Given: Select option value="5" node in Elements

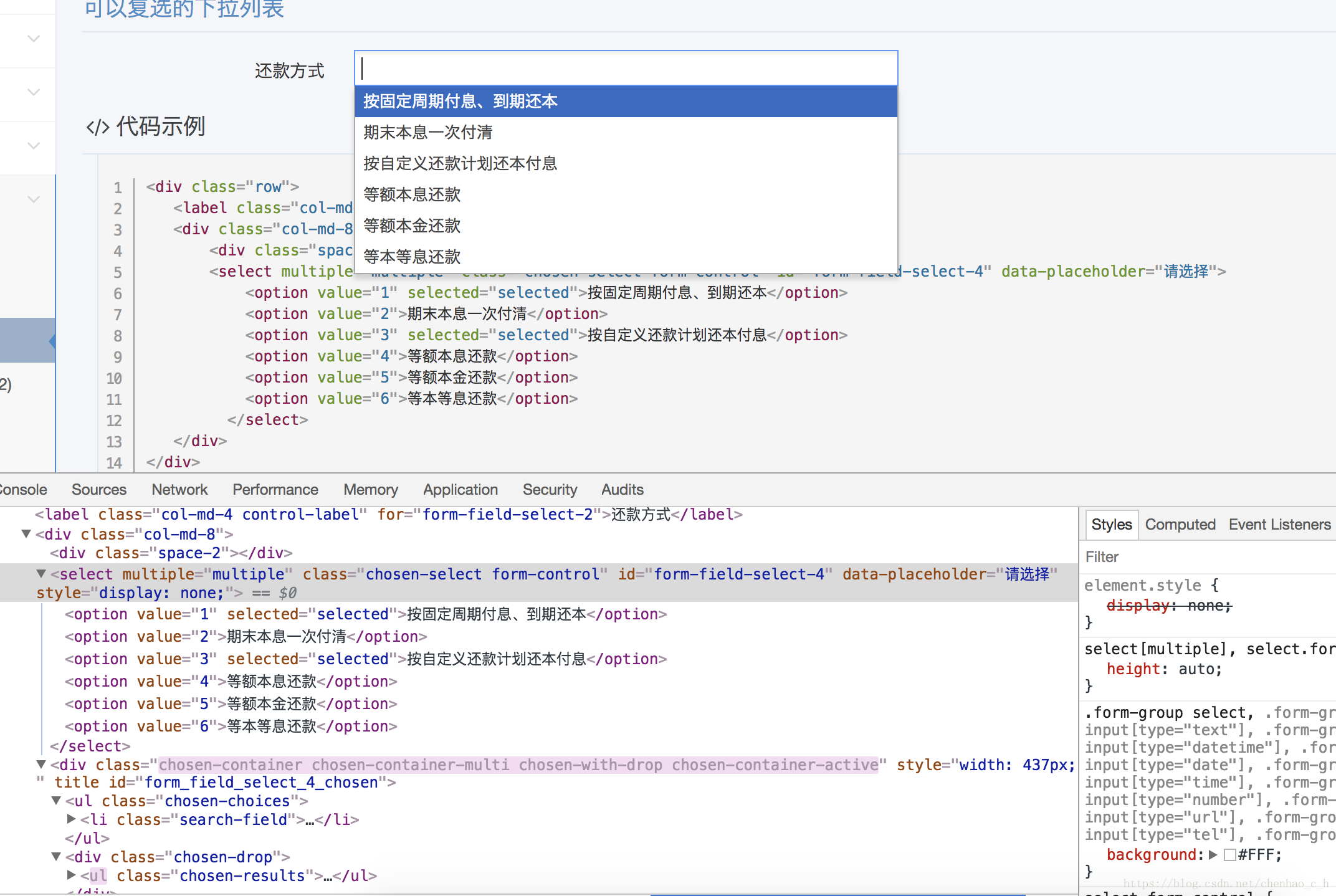Looking at the screenshot, I should pyautogui.click(x=231, y=704).
